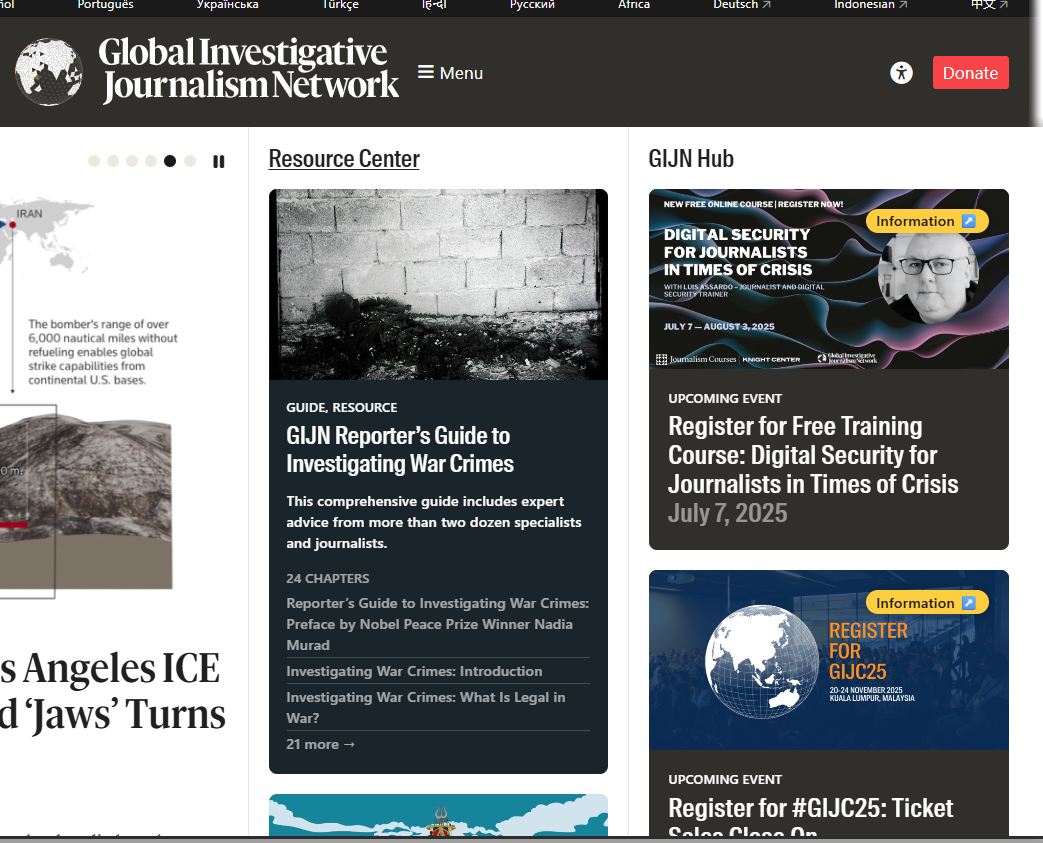This screenshot has width=1043, height=843.
Task: Select the first carousel slide dot
Action: coord(94,161)
